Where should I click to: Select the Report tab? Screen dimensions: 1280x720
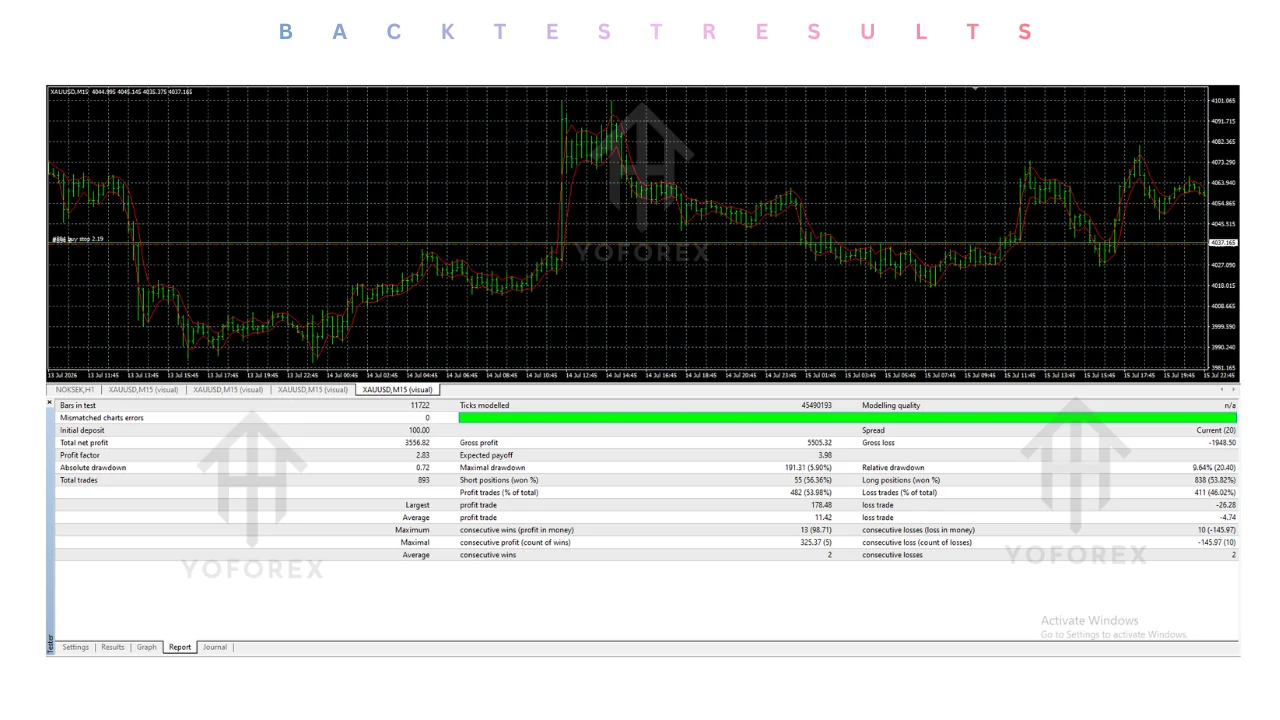[180, 647]
